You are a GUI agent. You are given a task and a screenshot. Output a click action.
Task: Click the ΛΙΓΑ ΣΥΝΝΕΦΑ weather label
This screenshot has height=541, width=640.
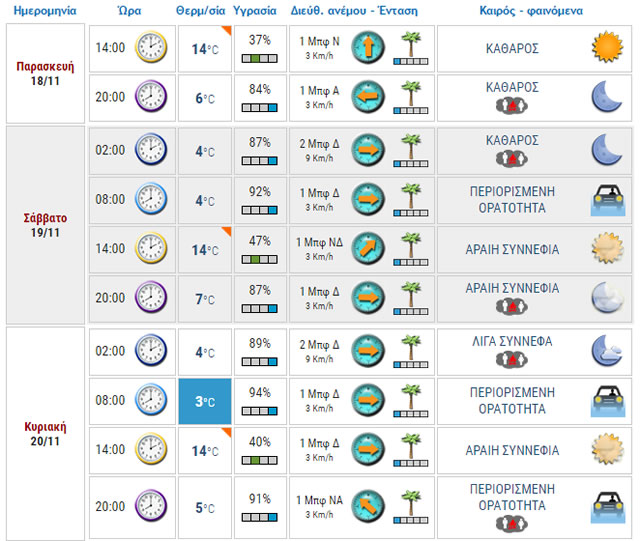[512, 341]
